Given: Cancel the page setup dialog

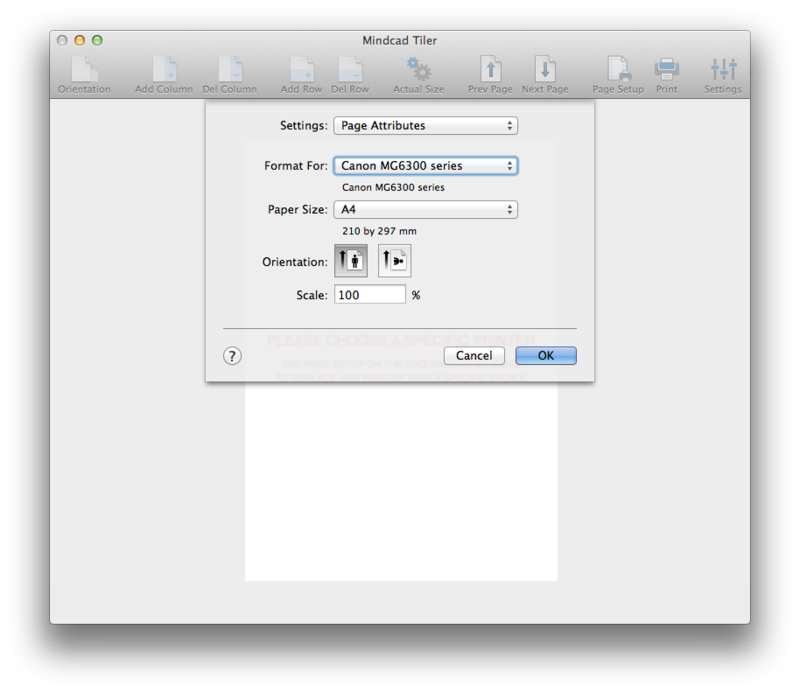Looking at the screenshot, I should pos(474,356).
